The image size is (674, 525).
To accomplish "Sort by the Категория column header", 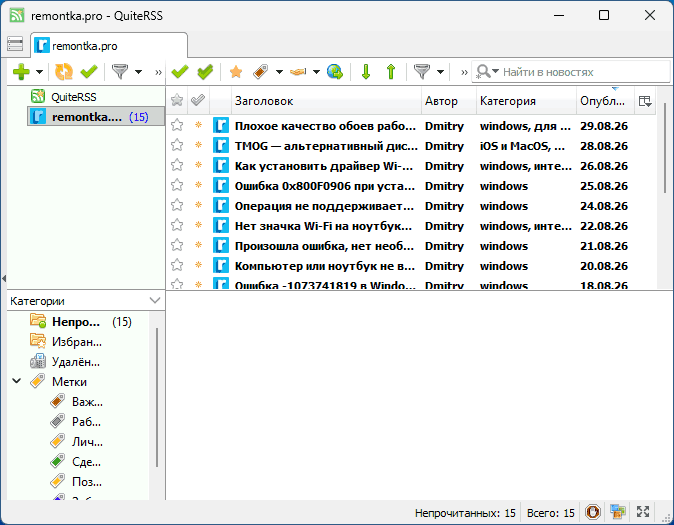I will [x=526, y=101].
